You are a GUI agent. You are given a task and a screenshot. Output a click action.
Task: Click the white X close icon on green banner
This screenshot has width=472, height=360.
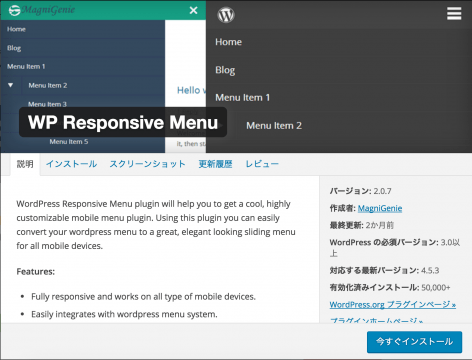coord(193,10)
